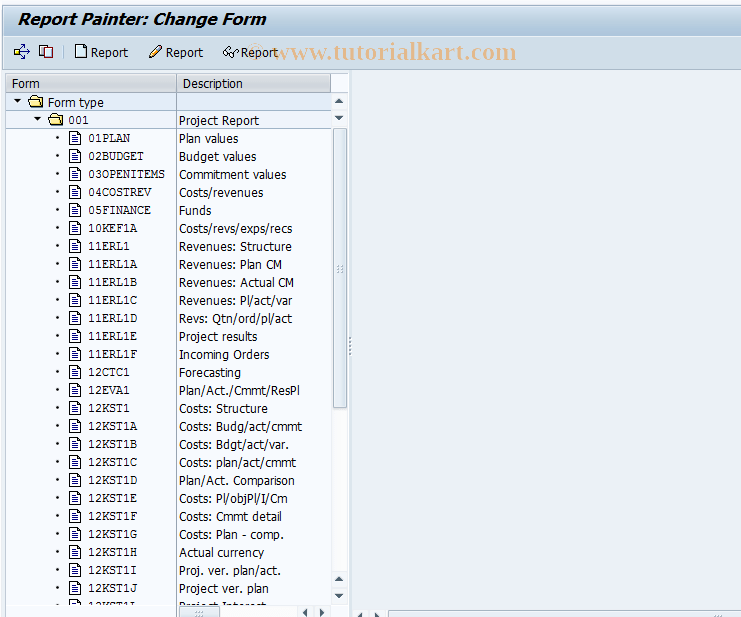The width and height of the screenshot is (741, 617).
Task: Select the 03OPENITEMS document icon
Action: (x=75, y=174)
